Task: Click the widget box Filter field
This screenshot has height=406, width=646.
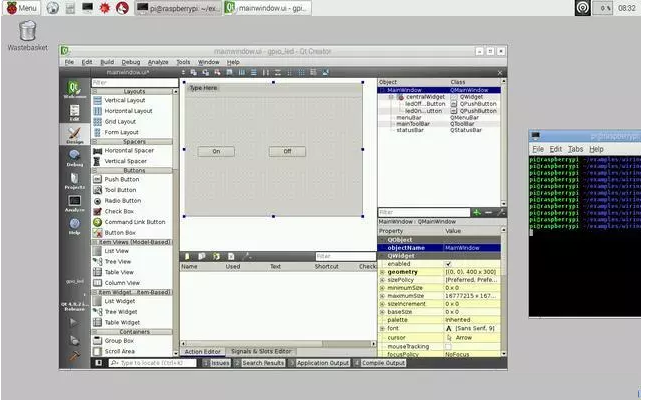Action: pos(130,82)
